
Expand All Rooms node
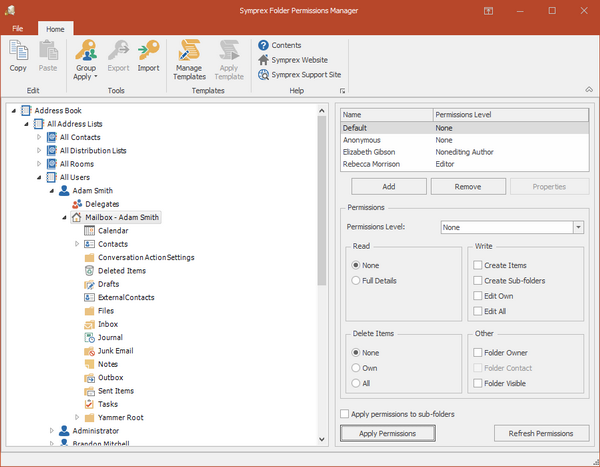point(39,164)
